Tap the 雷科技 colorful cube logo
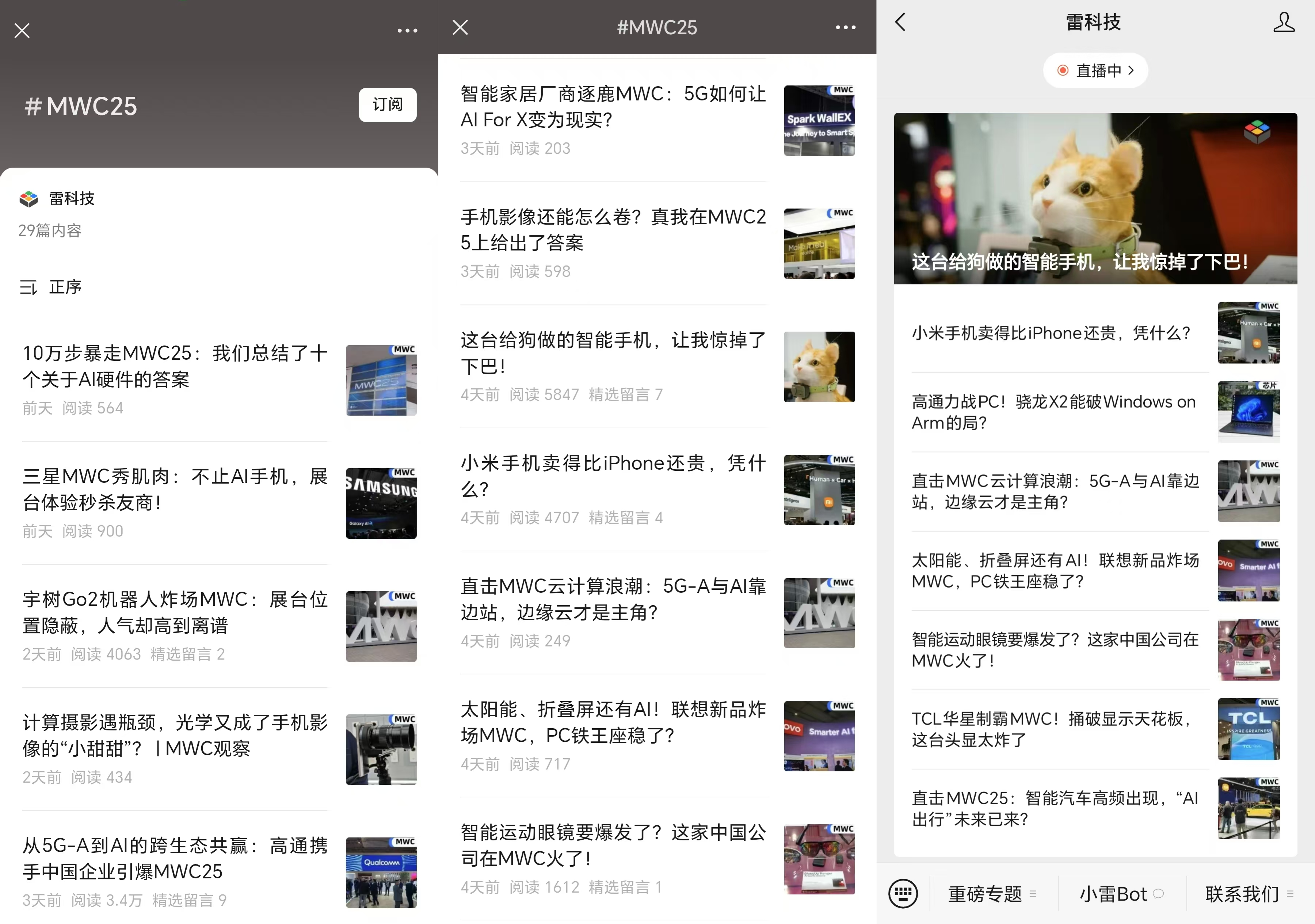Viewport: 1315px width, 924px height. (28, 199)
